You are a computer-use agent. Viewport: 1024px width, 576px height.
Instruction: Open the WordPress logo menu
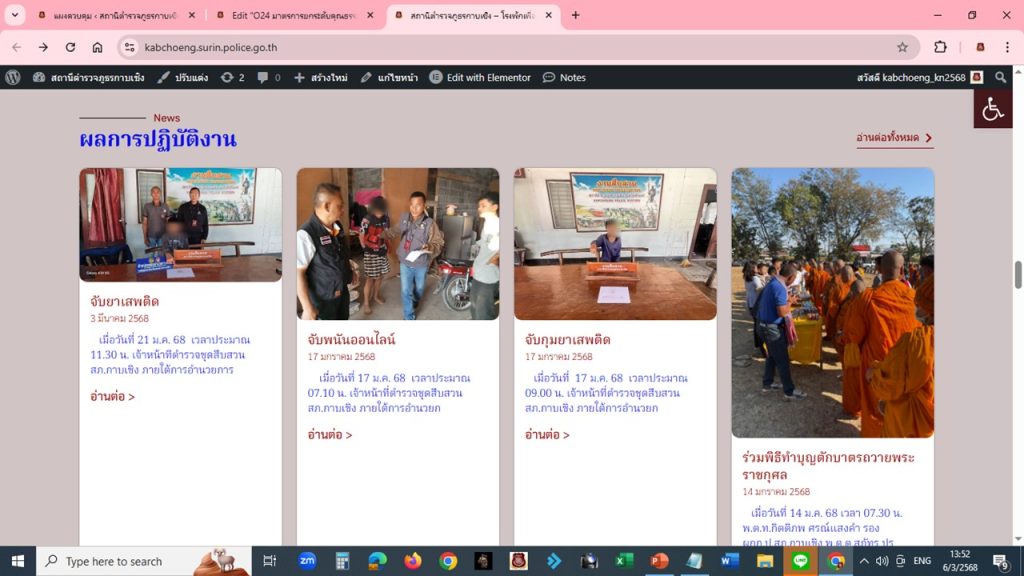click(13, 77)
